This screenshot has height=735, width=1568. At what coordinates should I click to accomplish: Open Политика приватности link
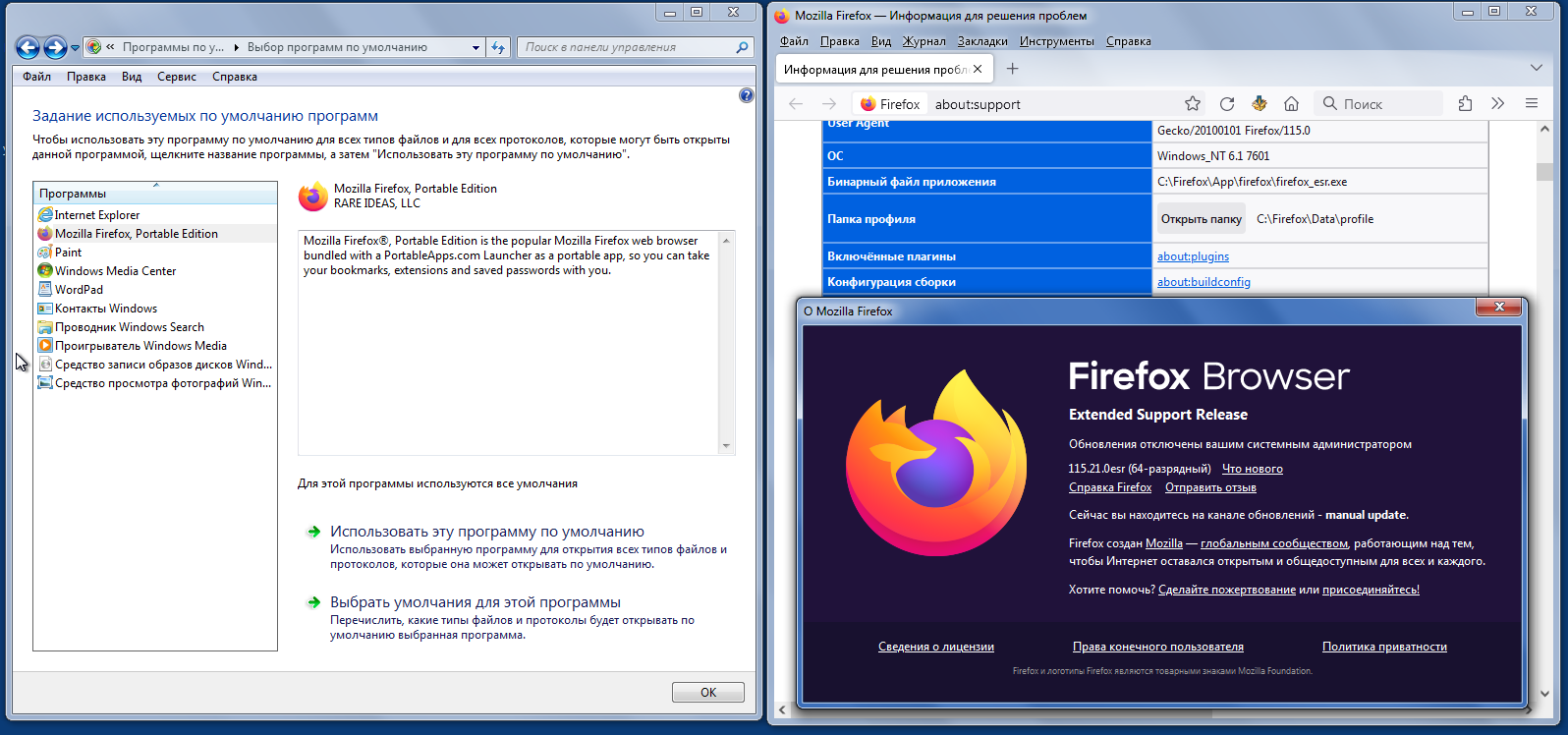[x=1384, y=647]
